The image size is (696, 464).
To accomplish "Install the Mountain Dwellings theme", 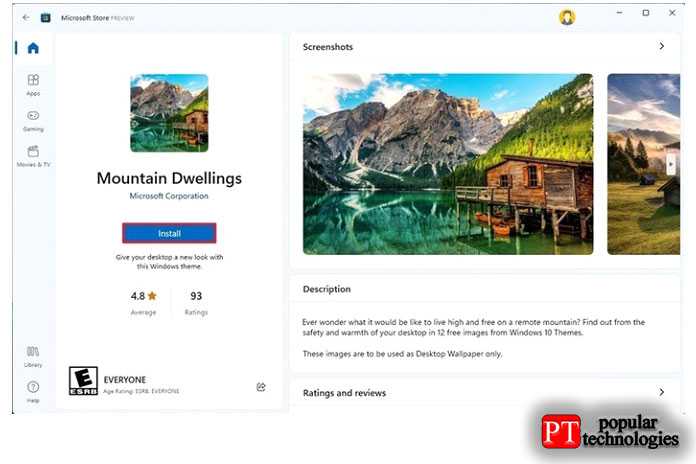I will tap(169, 233).
